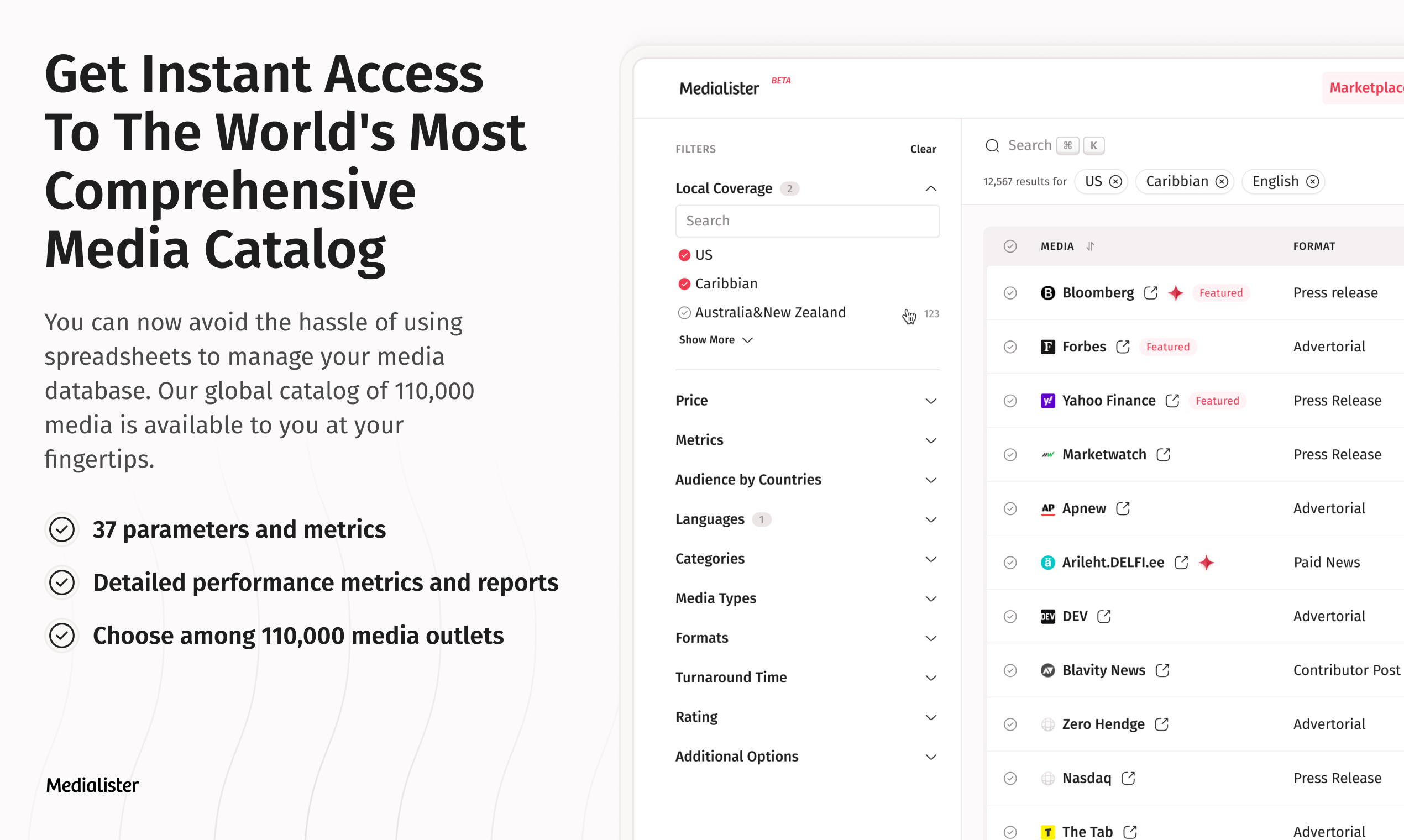Expand the Media Types filter

931,599
